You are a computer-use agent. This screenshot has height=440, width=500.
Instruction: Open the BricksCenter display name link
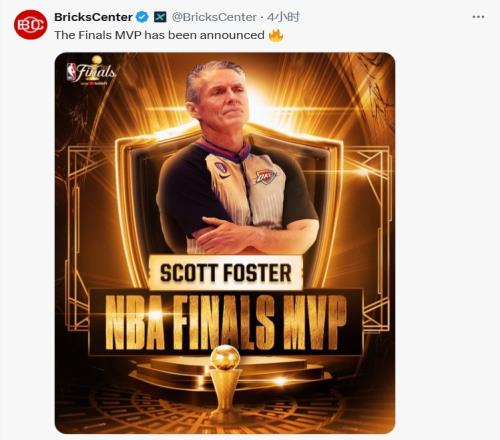[x=93, y=17]
